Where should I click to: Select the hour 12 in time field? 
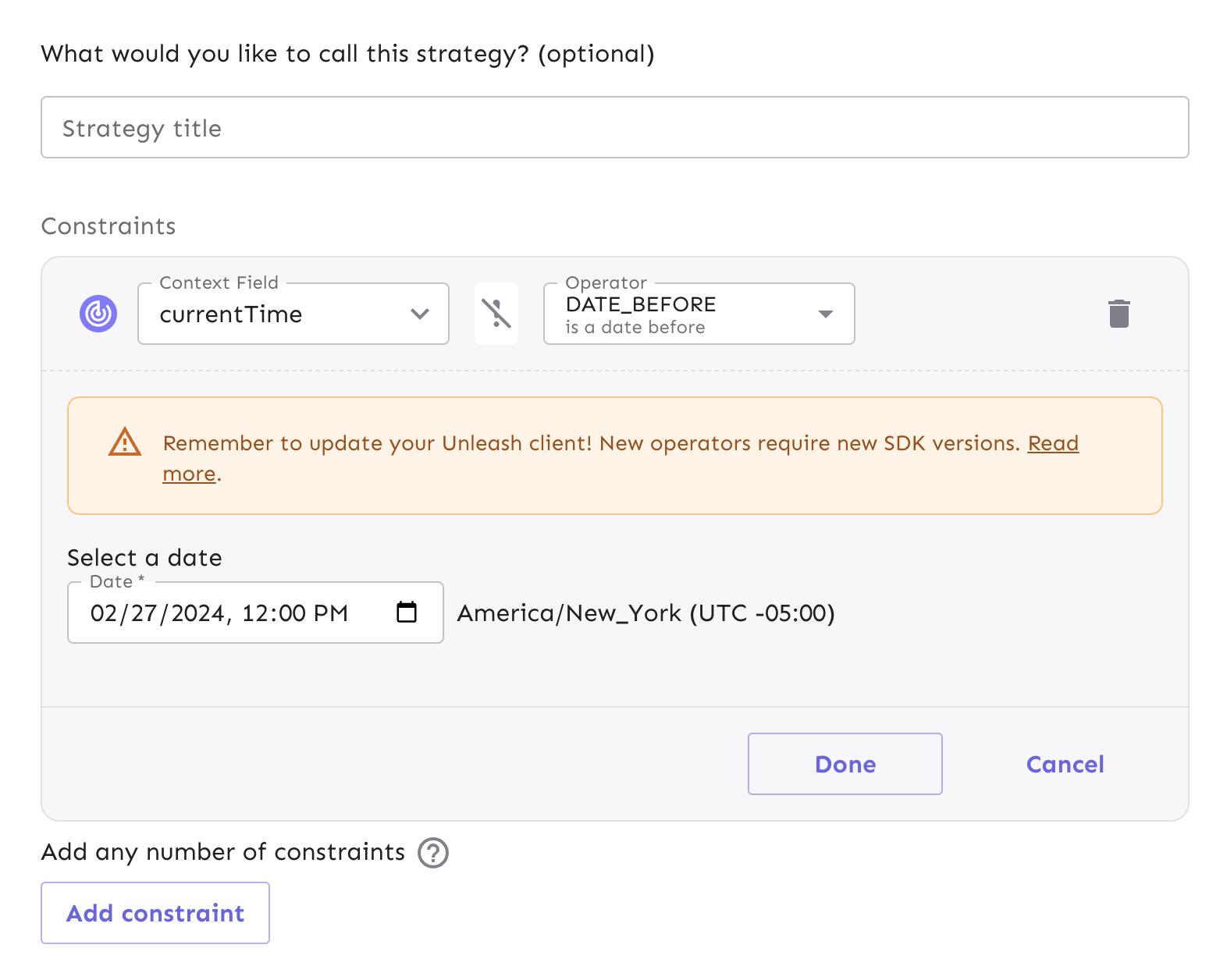pos(254,613)
